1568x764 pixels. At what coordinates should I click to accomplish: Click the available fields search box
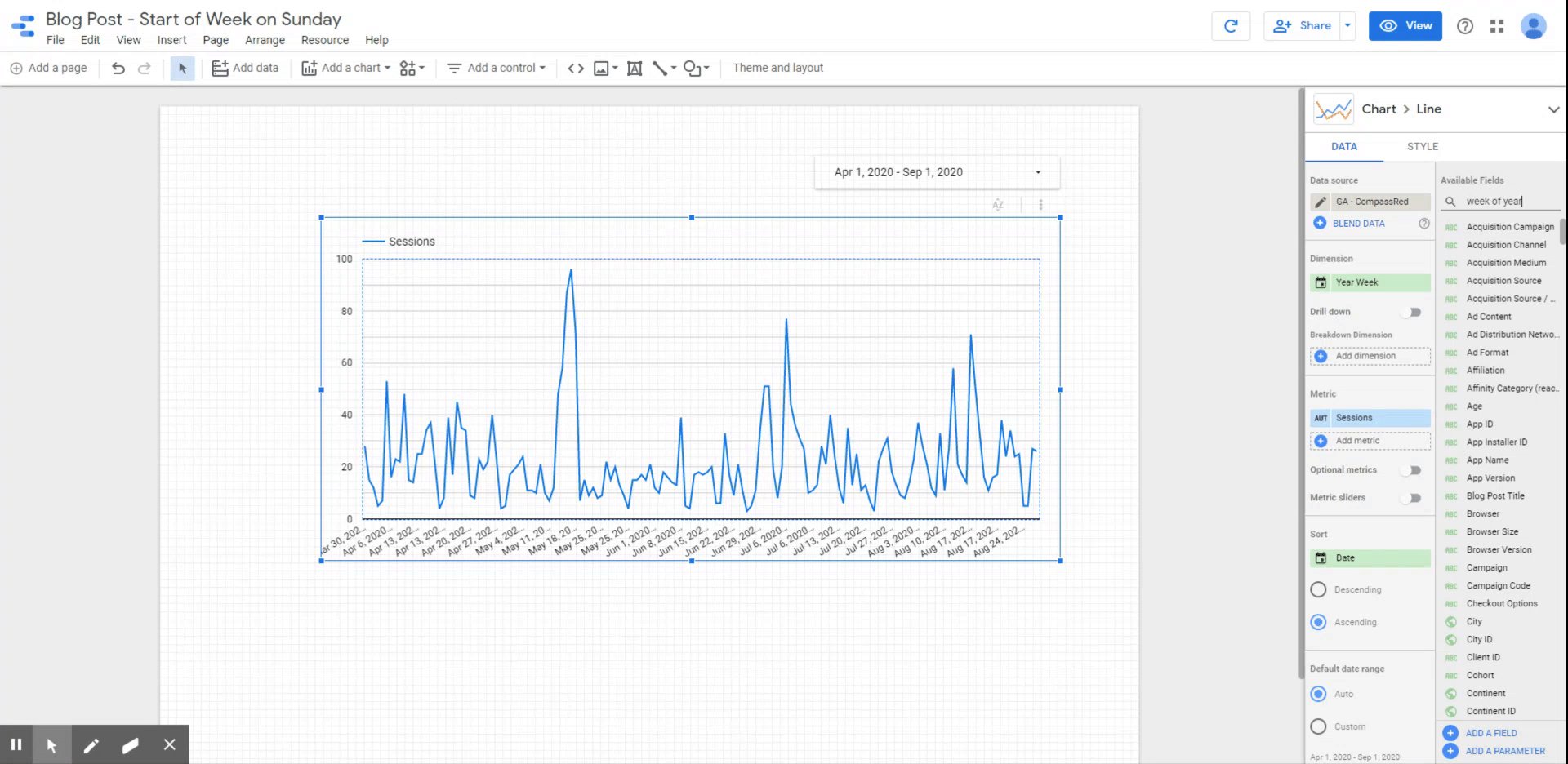click(x=1501, y=202)
